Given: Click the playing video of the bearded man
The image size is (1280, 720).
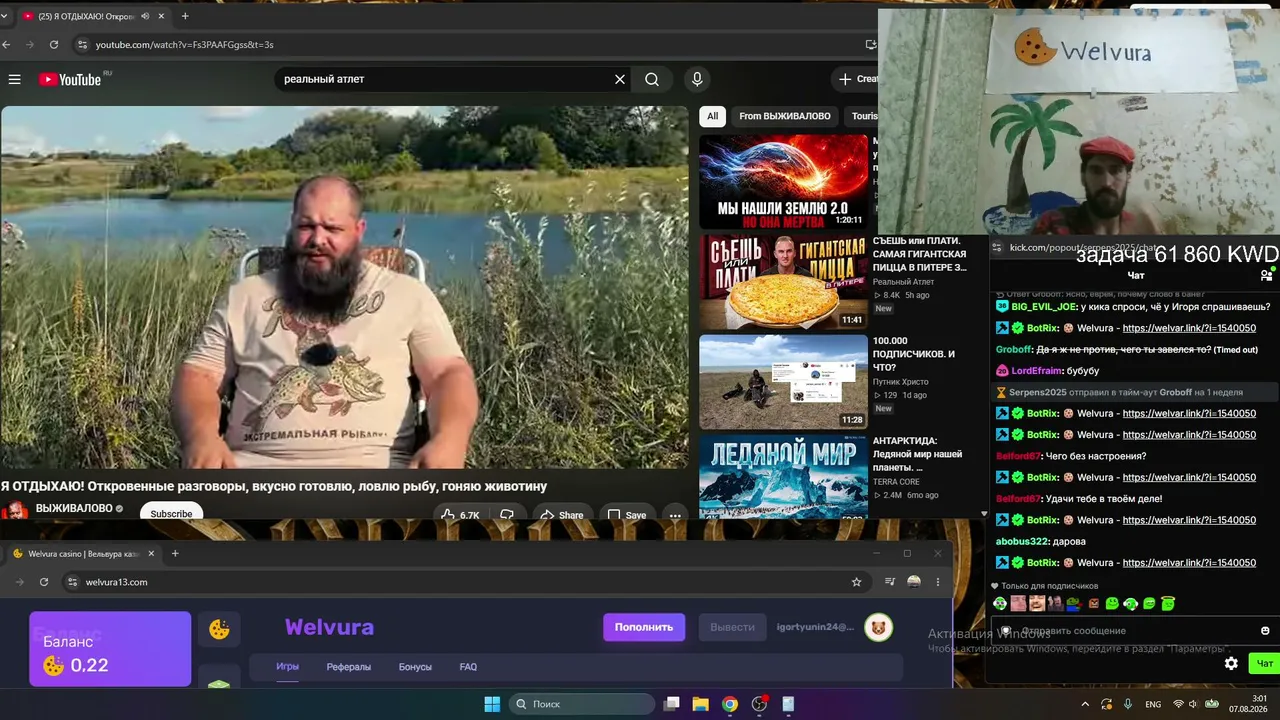Looking at the screenshot, I should tap(345, 287).
